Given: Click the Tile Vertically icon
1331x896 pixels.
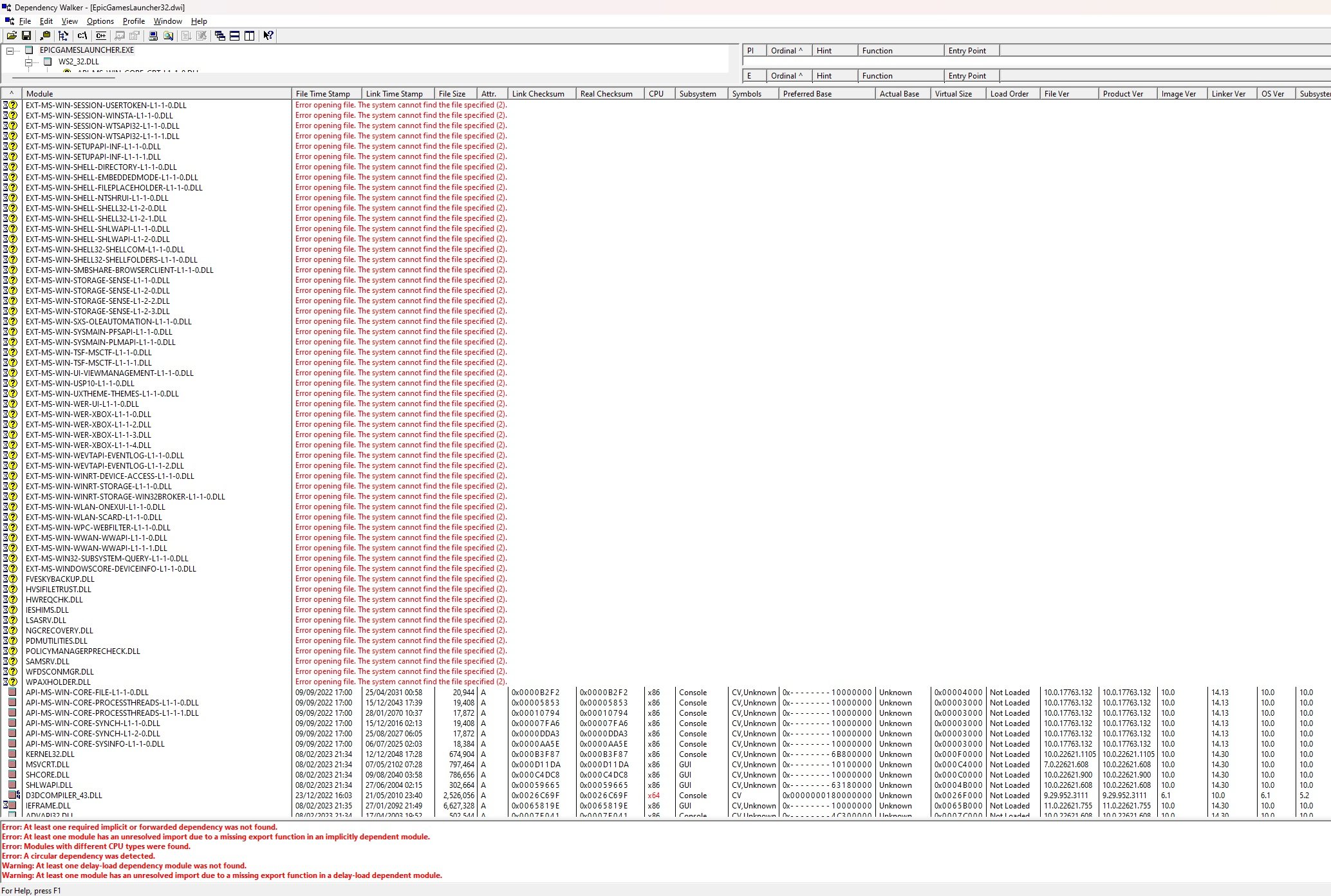Looking at the screenshot, I should point(250,36).
